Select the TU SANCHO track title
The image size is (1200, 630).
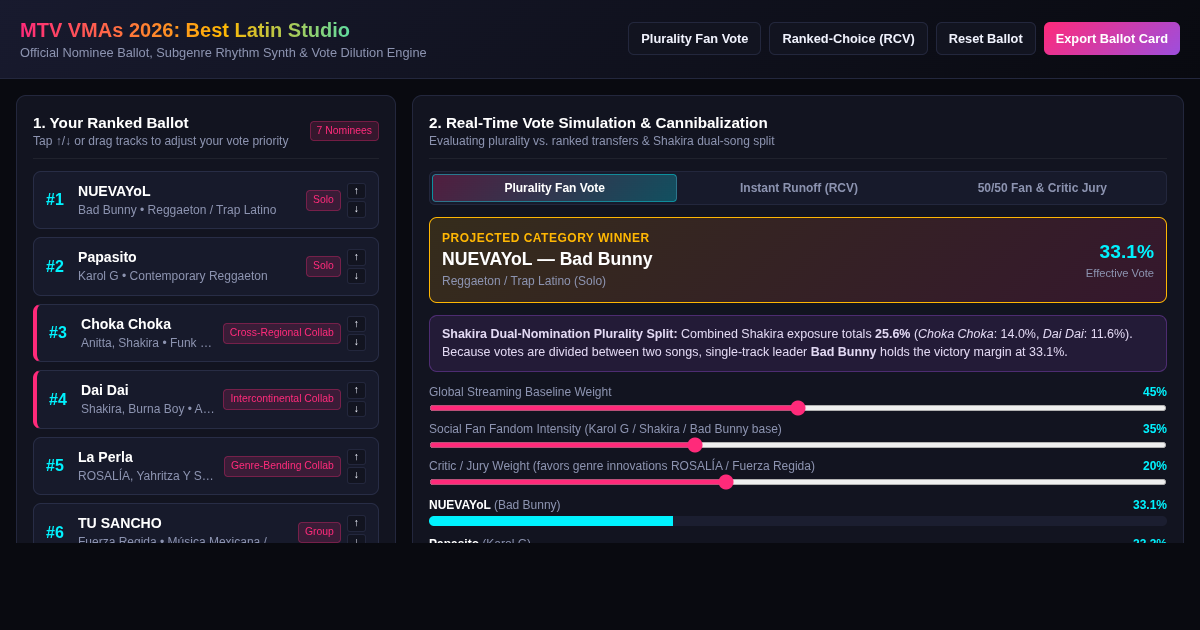[x=120, y=523]
